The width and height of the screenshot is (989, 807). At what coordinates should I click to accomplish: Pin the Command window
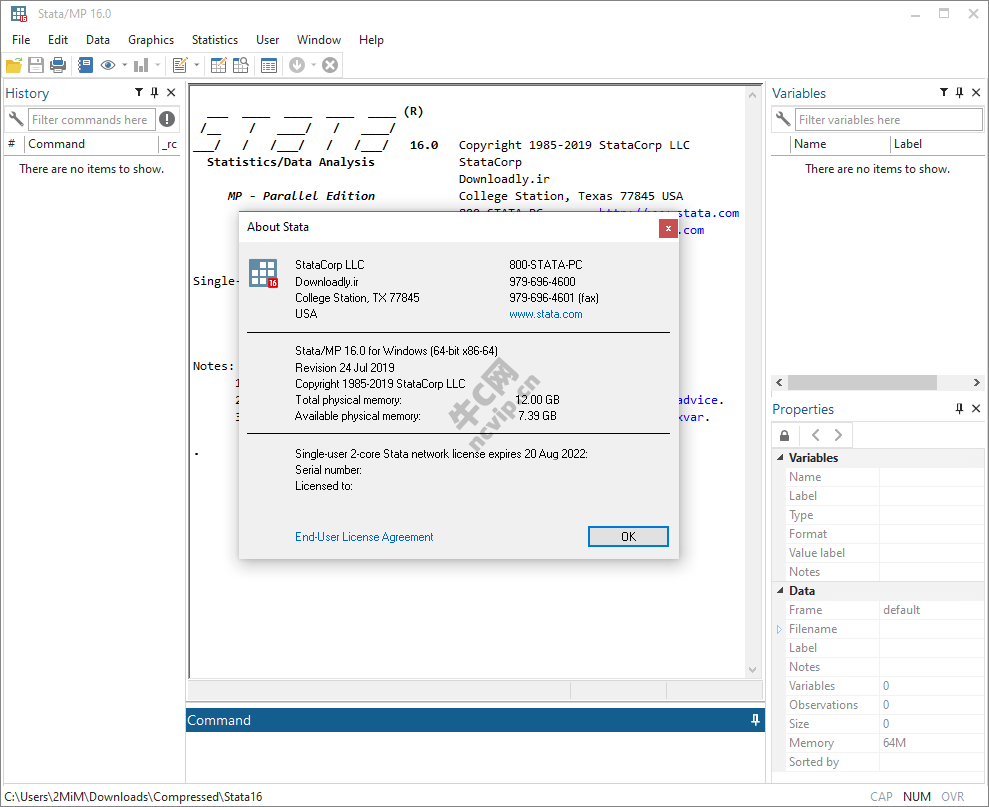(x=755, y=720)
